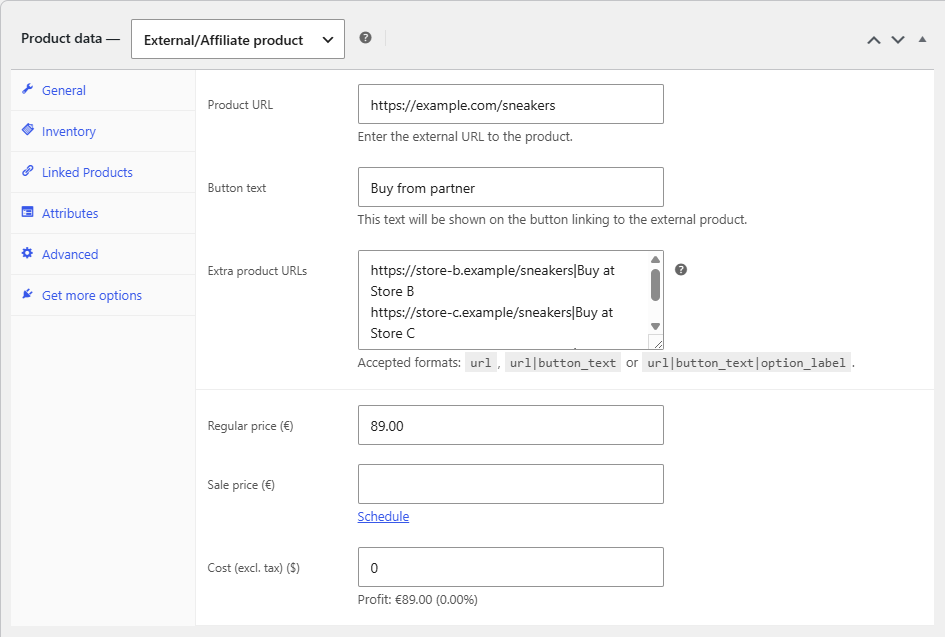Collapse the Product data panel
This screenshot has width=945, height=637.
point(922,40)
